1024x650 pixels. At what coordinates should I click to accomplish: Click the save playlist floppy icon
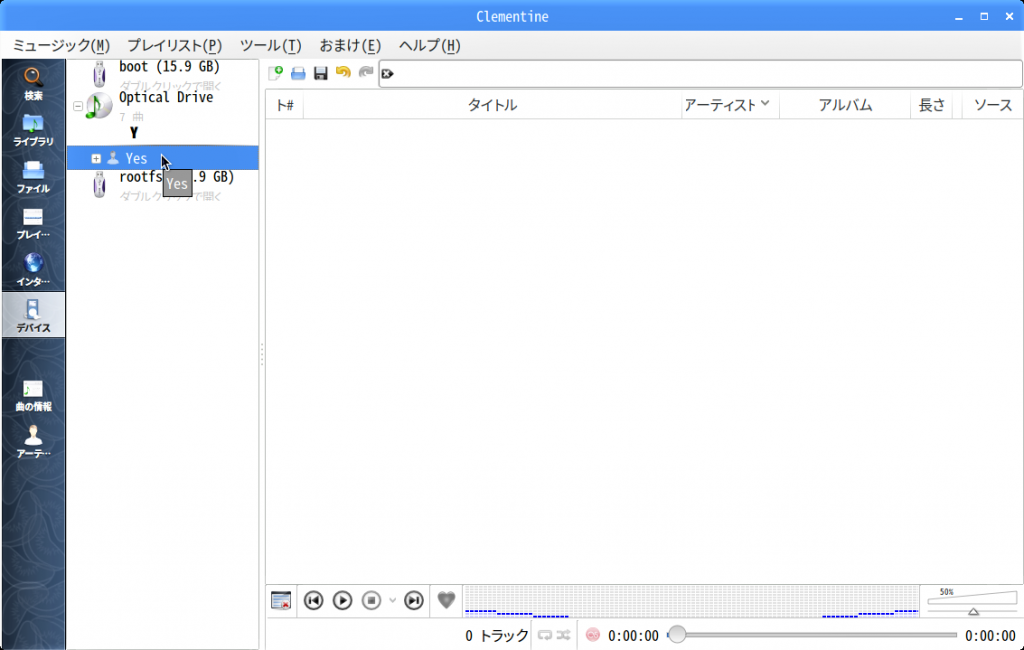[x=321, y=73]
